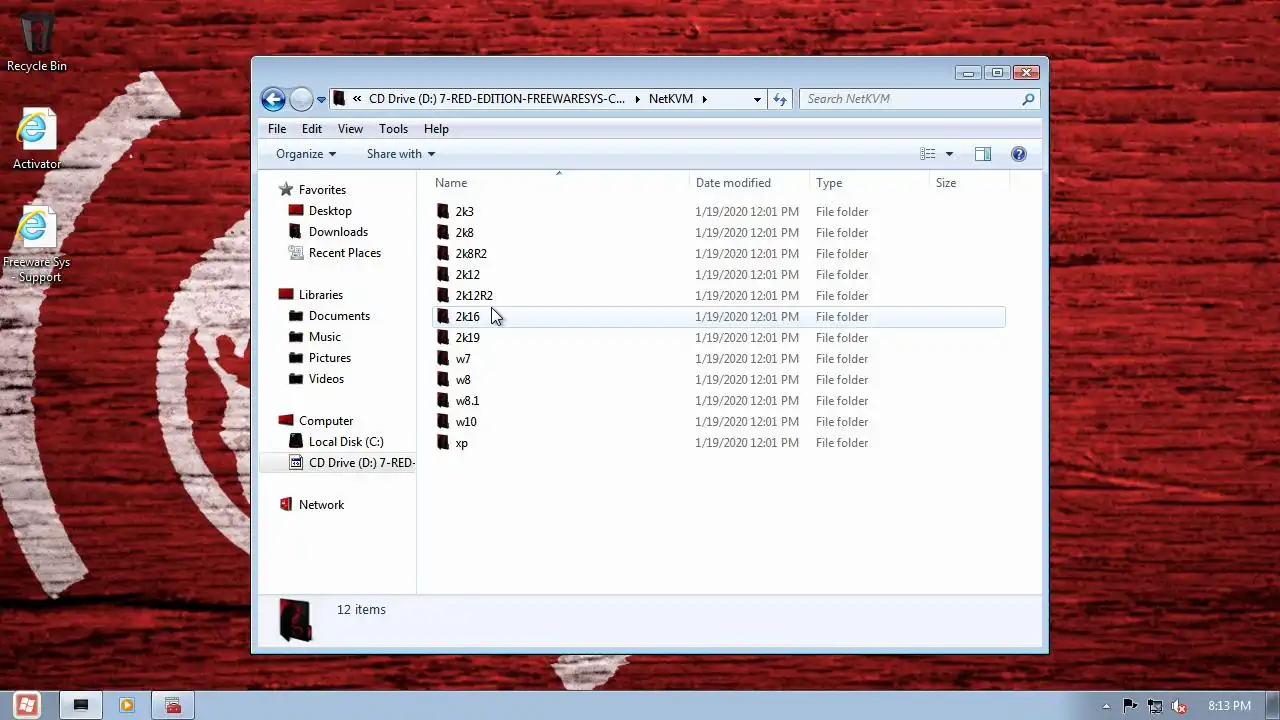This screenshot has width=1280, height=720.
Task: Open the Share with dropdown
Action: (400, 154)
